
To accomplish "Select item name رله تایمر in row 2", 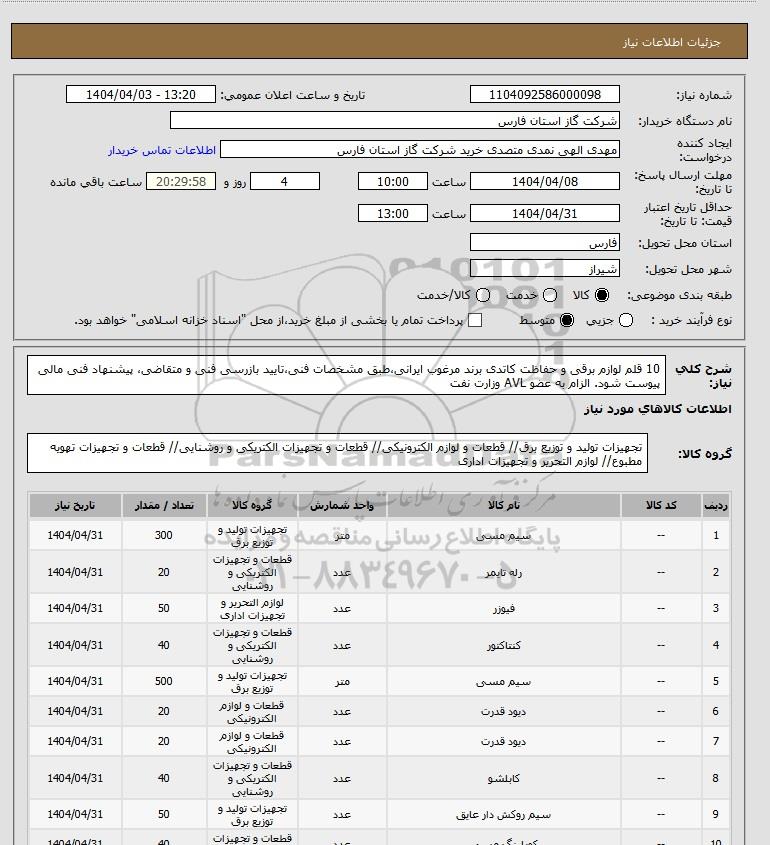I will pyautogui.click(x=503, y=572).
